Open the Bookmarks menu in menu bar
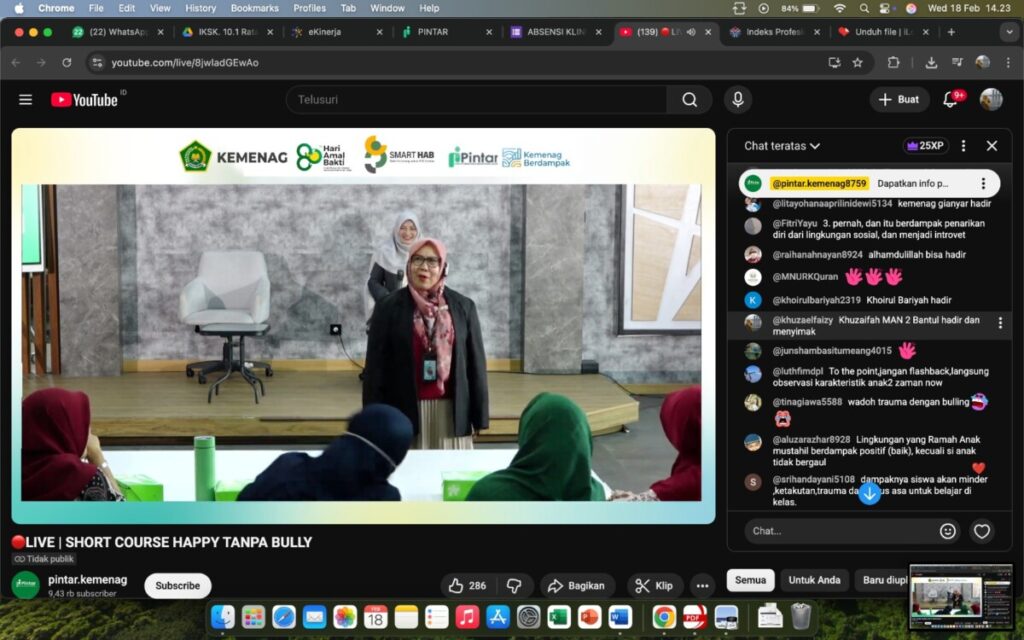The height and width of the screenshot is (640, 1024). (254, 8)
